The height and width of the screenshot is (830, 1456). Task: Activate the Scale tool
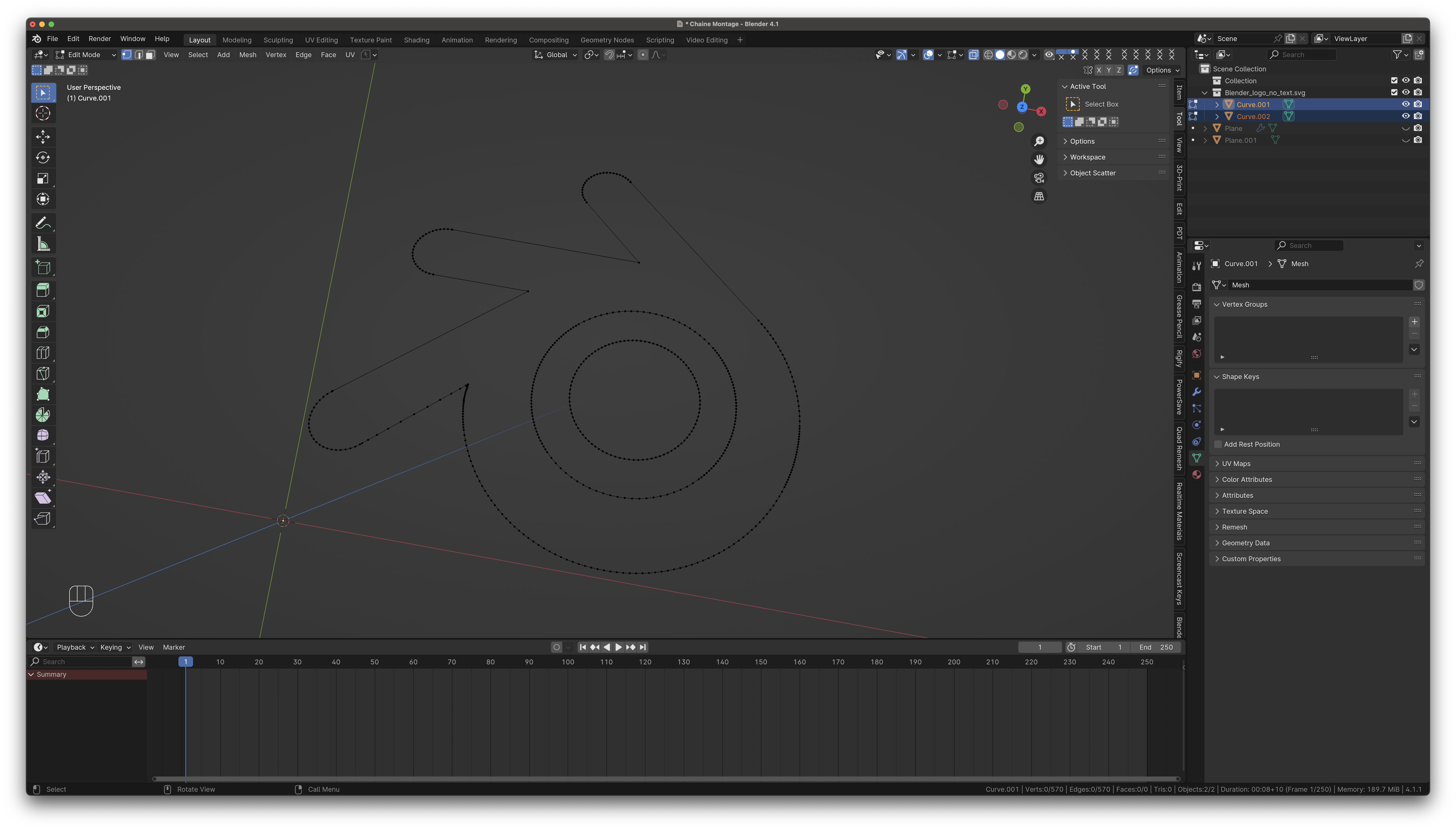pos(43,178)
